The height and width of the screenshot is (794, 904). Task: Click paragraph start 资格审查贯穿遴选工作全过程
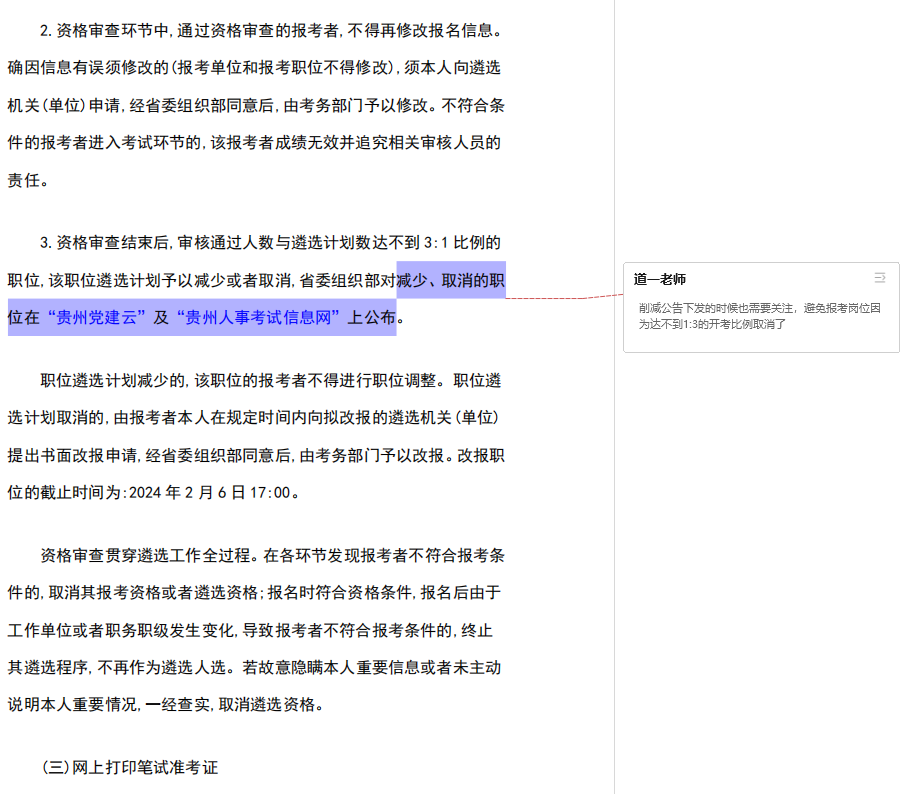point(42,554)
